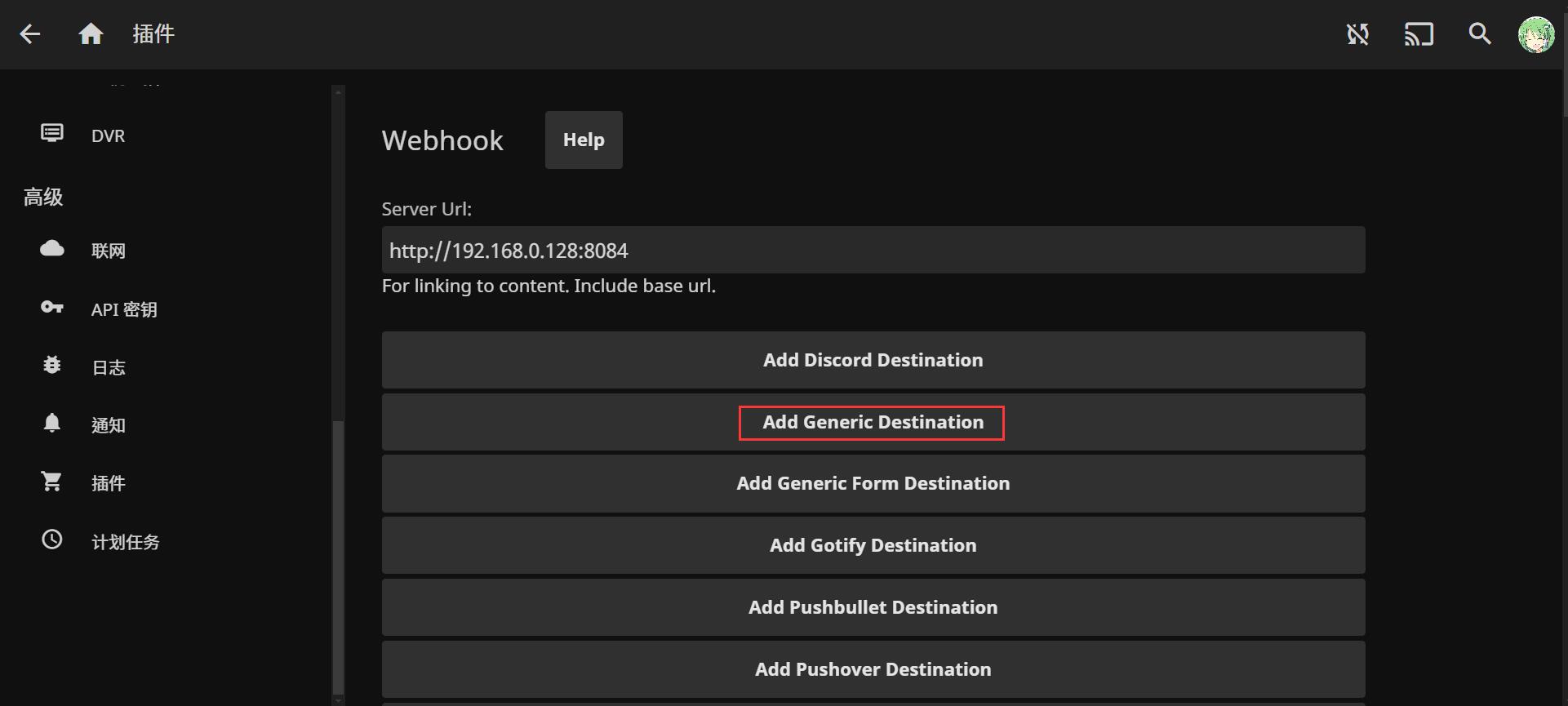The height and width of the screenshot is (706, 1568).
Task: Click the key icon for API 密钥
Action: coord(52,308)
